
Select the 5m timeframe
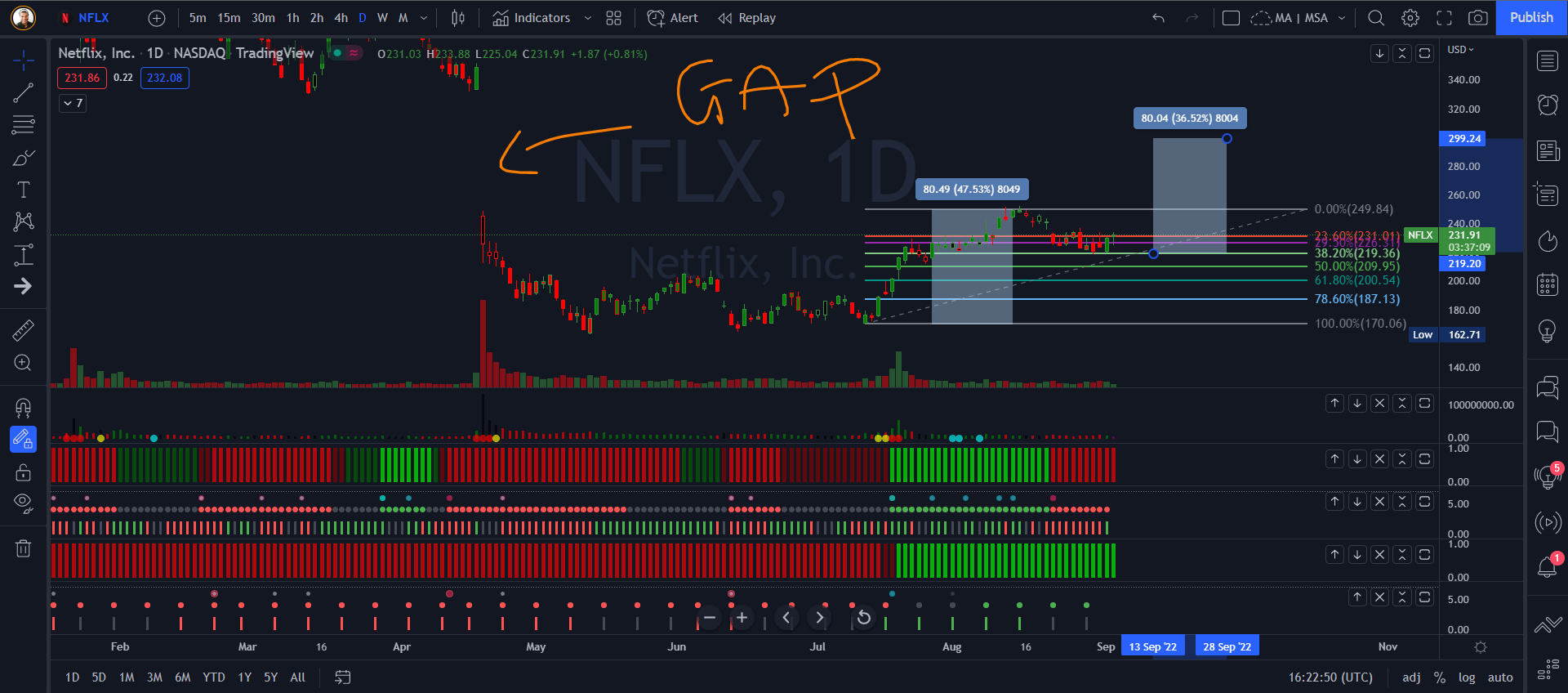[x=198, y=18]
